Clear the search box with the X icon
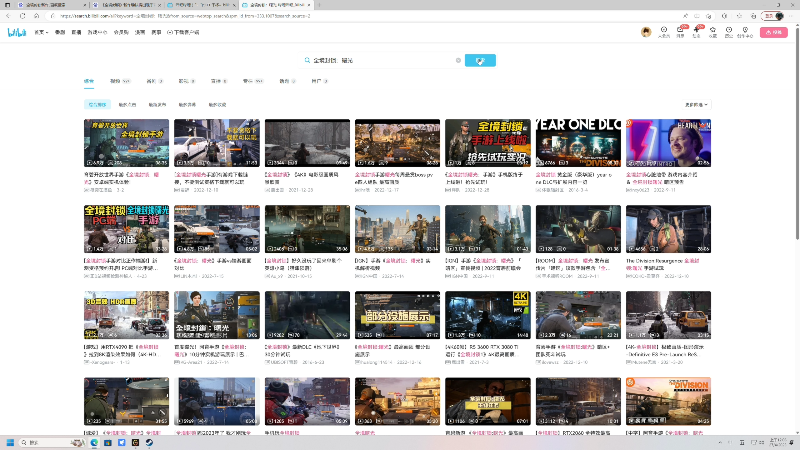This screenshot has height=450, width=800. click(x=458, y=60)
